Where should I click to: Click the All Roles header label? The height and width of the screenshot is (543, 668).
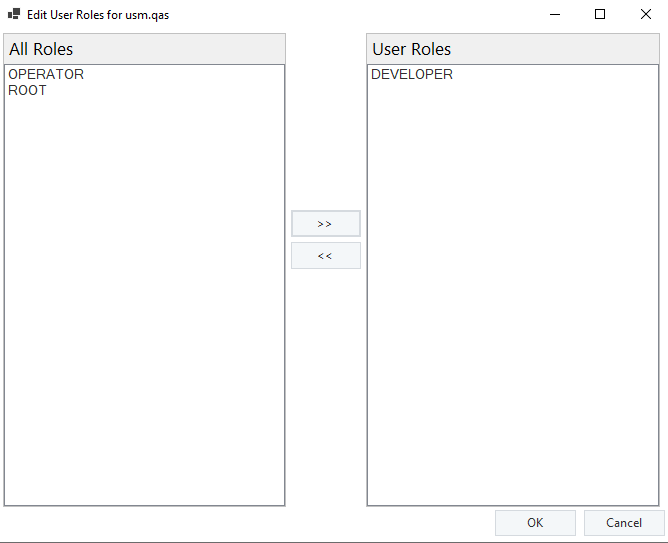[x=41, y=49]
